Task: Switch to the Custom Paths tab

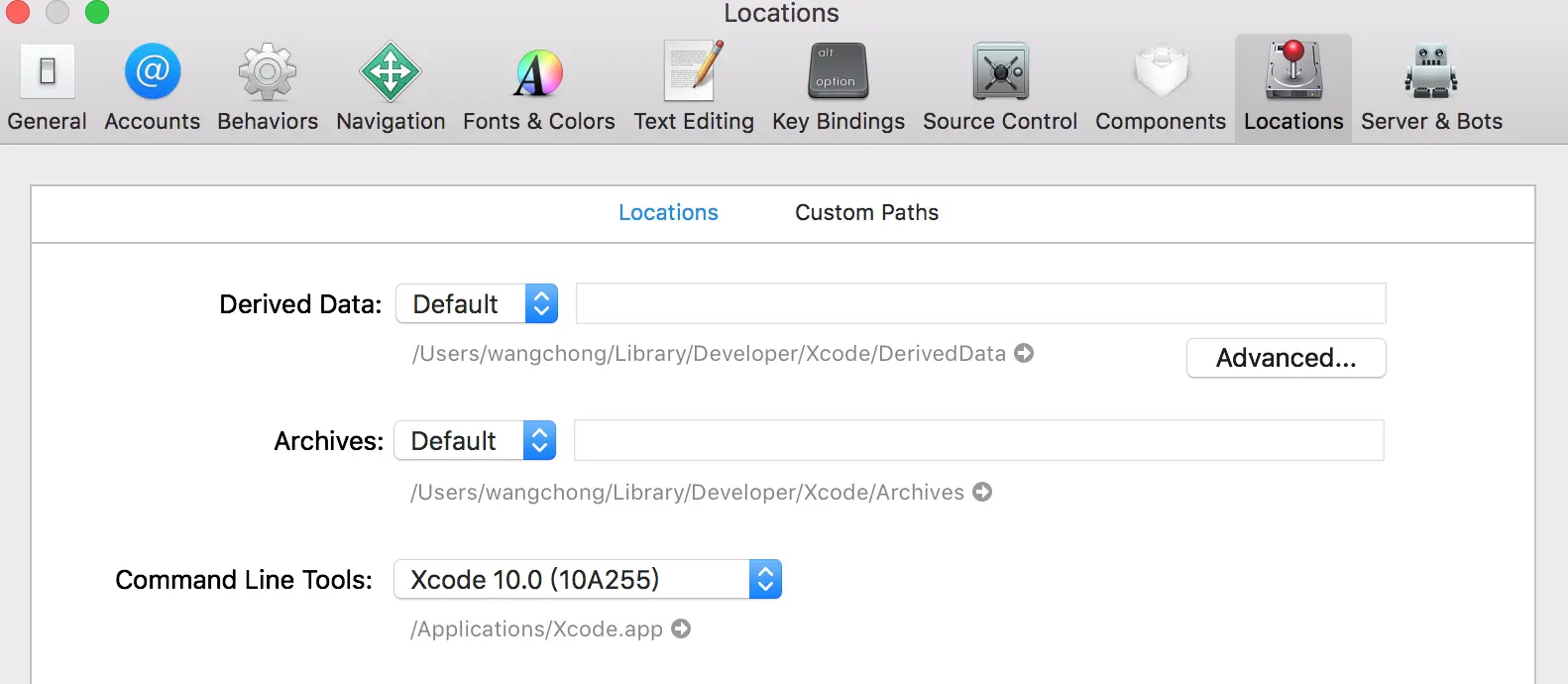Action: 866,212
